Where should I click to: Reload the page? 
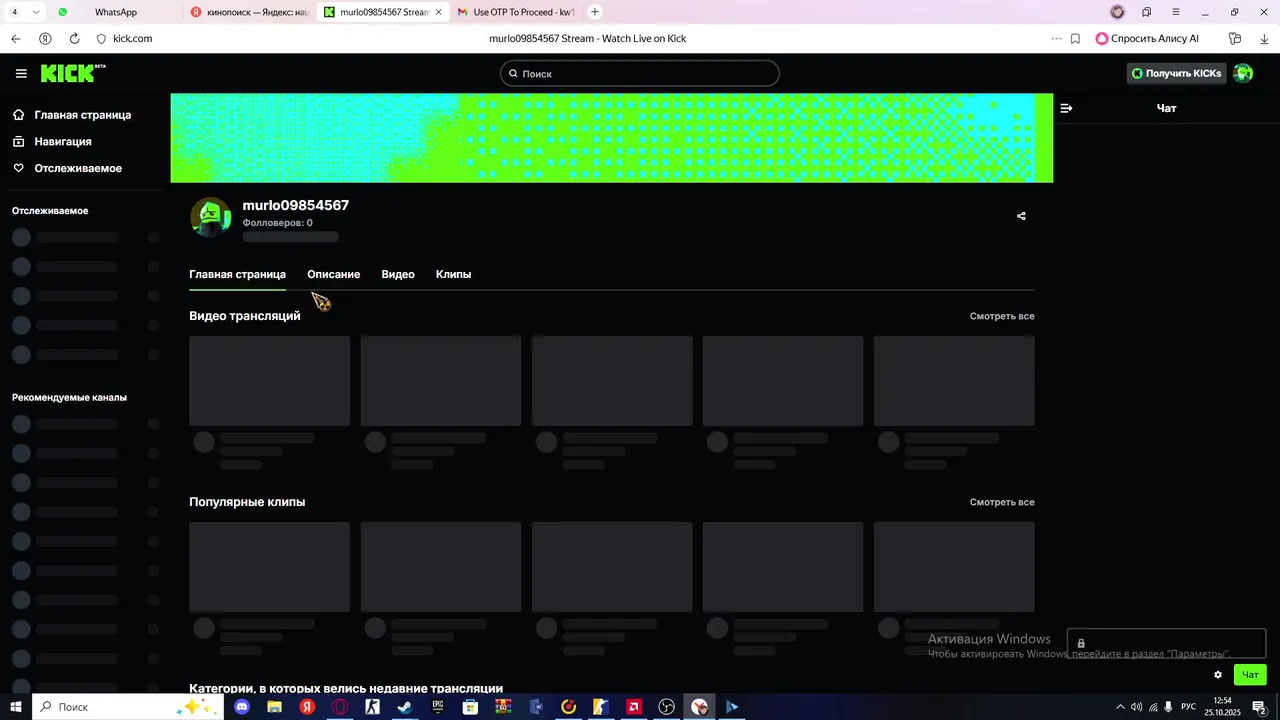(x=74, y=38)
